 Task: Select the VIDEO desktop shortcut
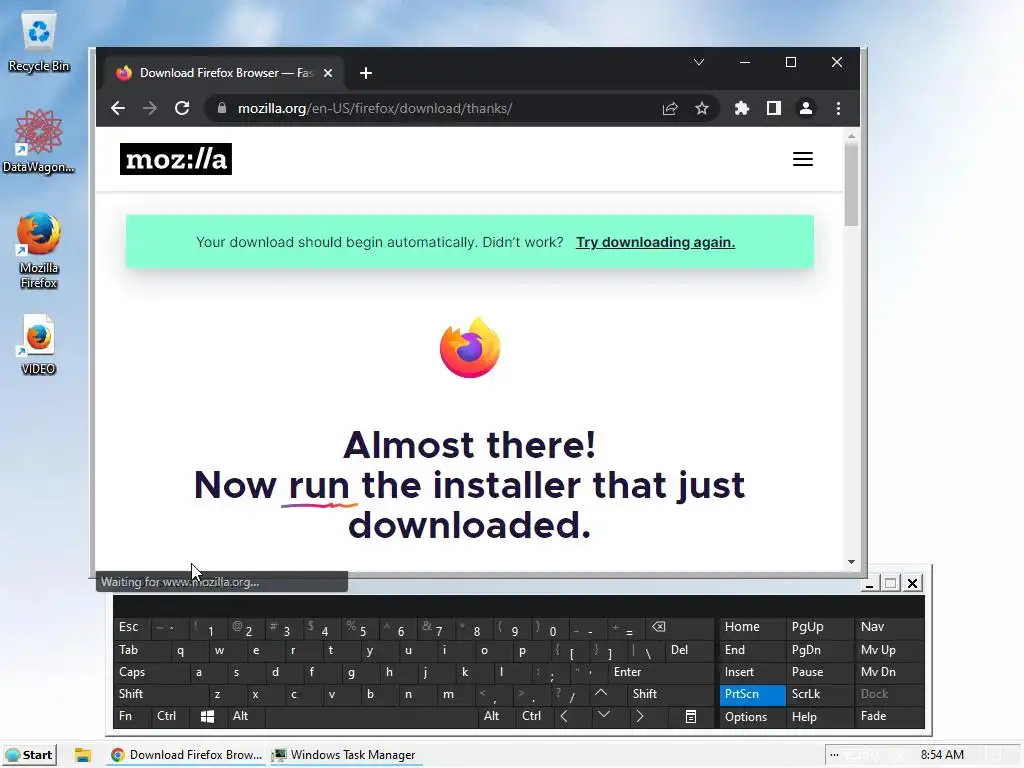[39, 345]
